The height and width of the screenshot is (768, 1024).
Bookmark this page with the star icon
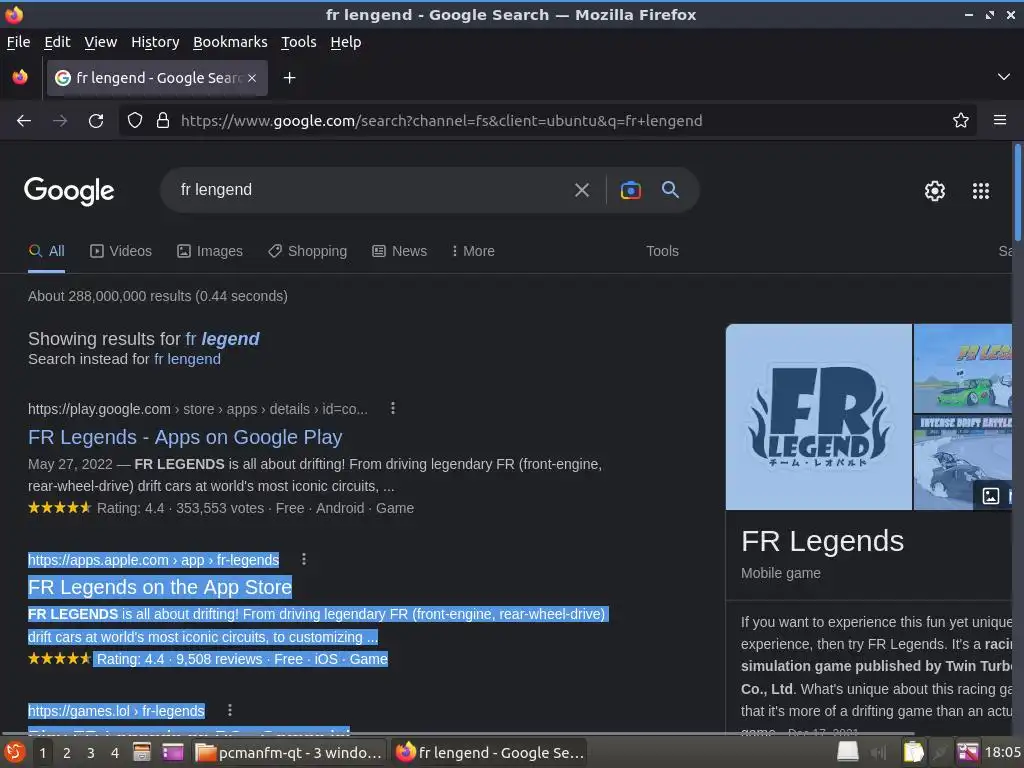[x=961, y=120]
